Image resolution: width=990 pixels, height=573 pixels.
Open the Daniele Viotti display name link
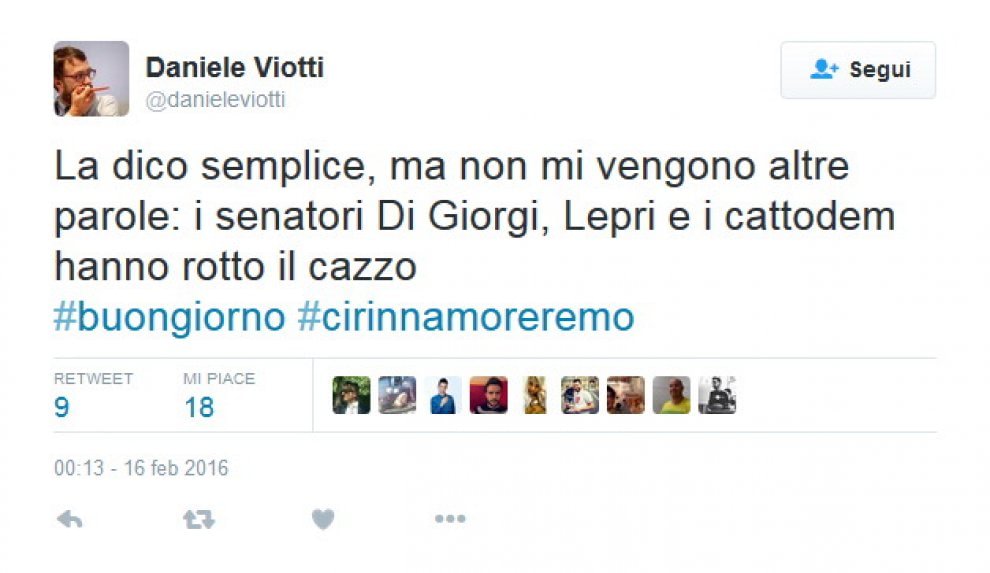tap(235, 68)
